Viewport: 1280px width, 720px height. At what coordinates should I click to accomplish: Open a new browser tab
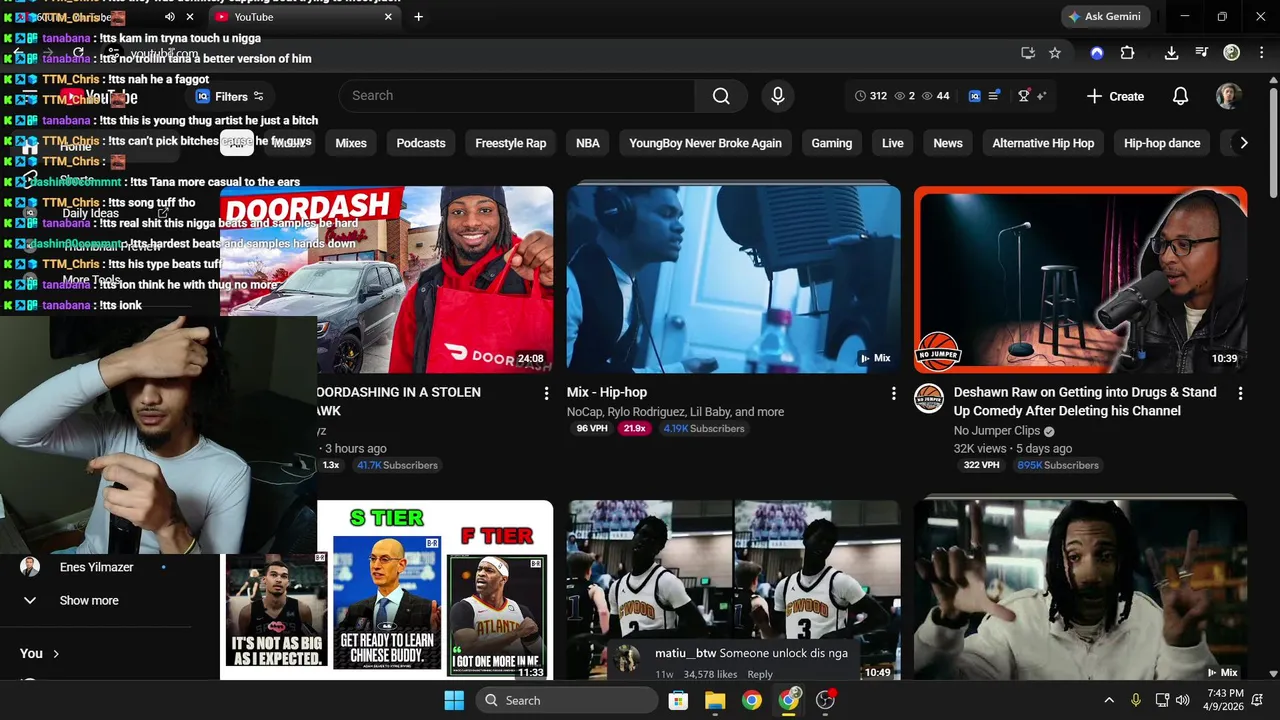pyautogui.click(x=418, y=17)
